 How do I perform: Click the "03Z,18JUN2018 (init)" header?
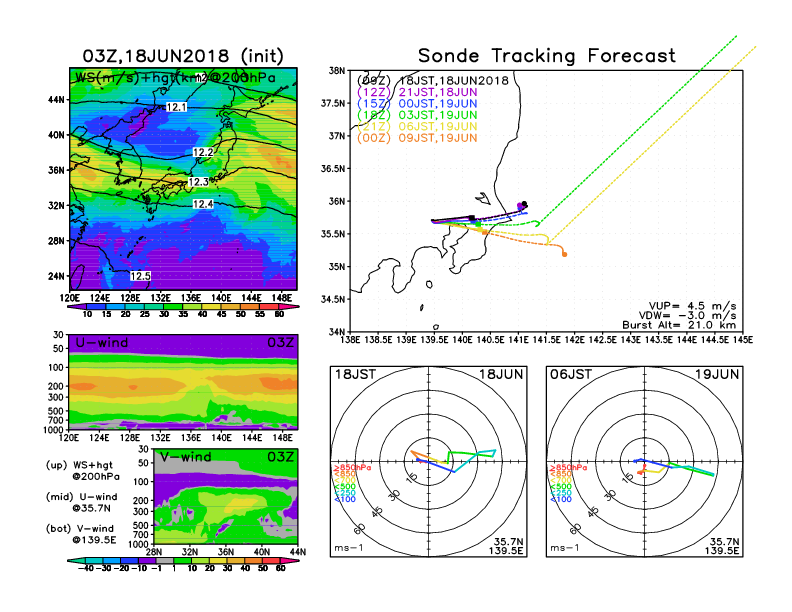(x=183, y=56)
